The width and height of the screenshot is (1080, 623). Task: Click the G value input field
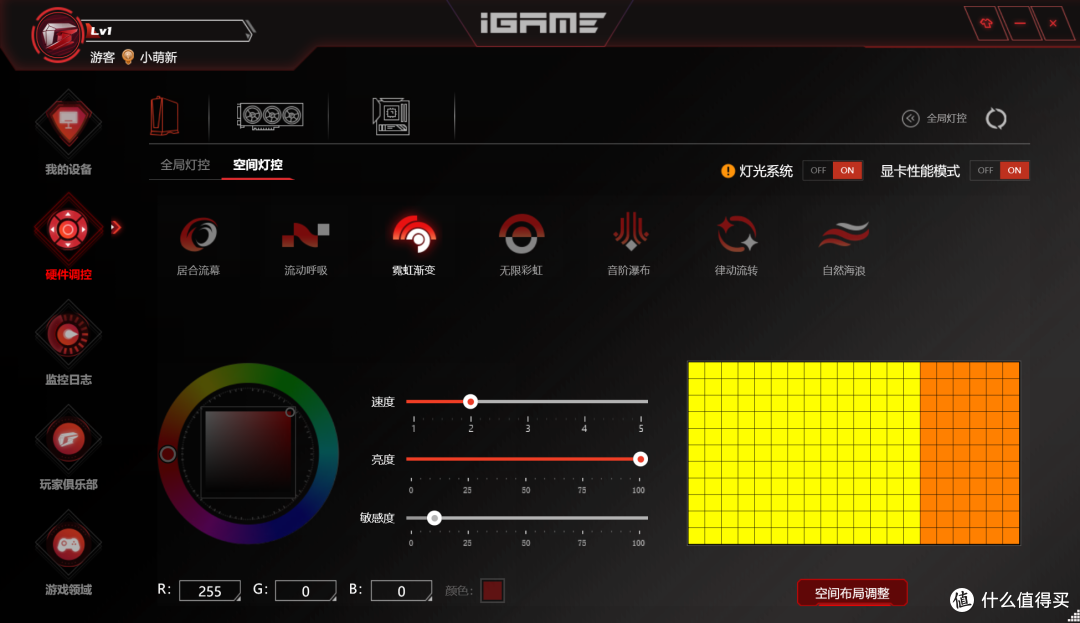point(305,591)
